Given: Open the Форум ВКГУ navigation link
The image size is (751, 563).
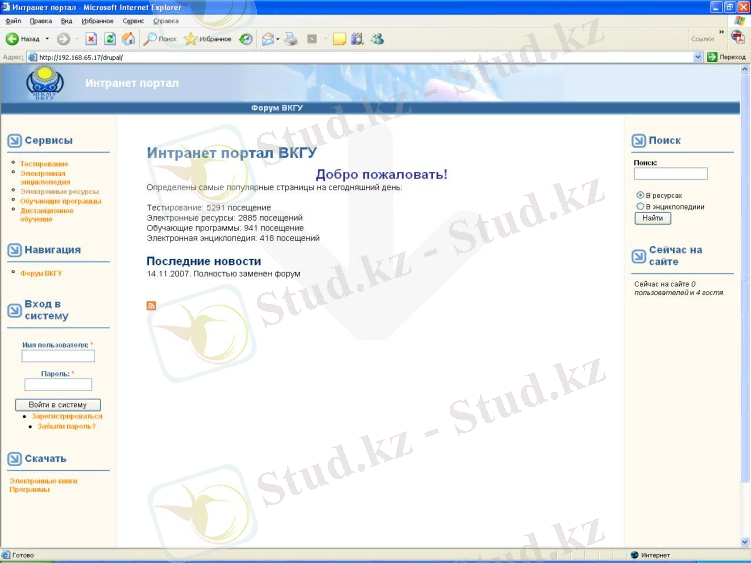Looking at the screenshot, I should click(x=41, y=273).
